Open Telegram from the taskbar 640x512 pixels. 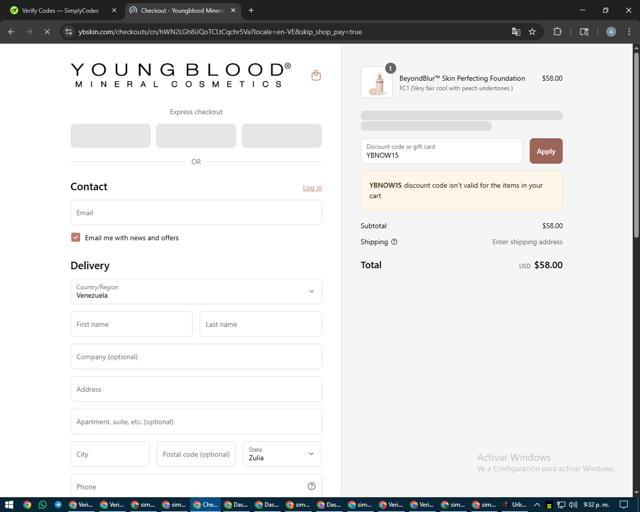(x=58, y=505)
